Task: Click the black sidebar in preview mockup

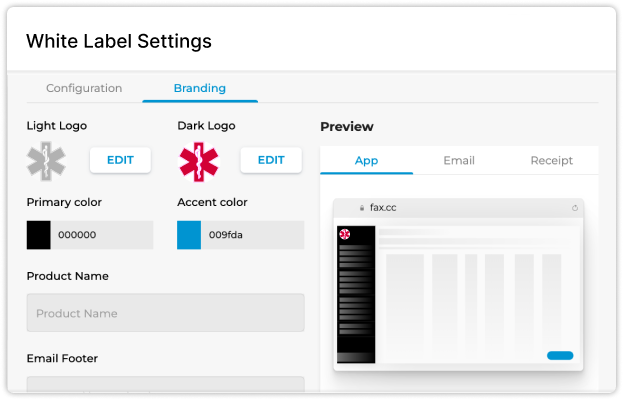Action: point(356,294)
